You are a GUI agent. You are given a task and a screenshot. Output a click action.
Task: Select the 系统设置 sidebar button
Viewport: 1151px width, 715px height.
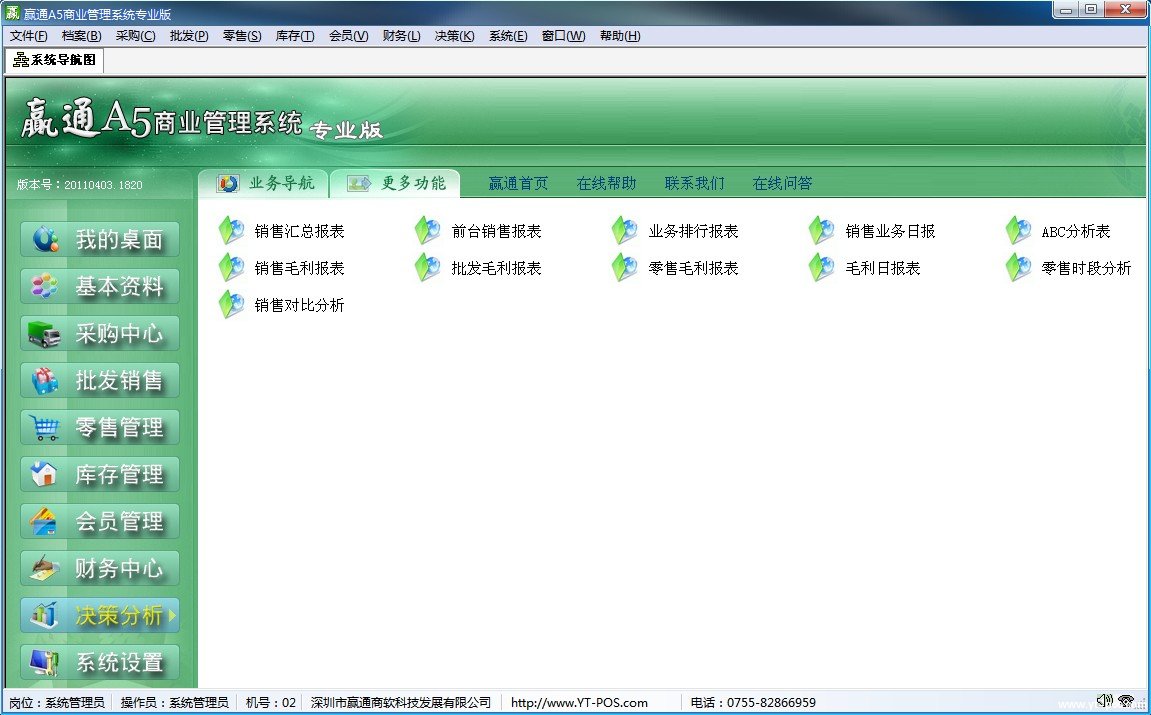pyautogui.click(x=100, y=662)
